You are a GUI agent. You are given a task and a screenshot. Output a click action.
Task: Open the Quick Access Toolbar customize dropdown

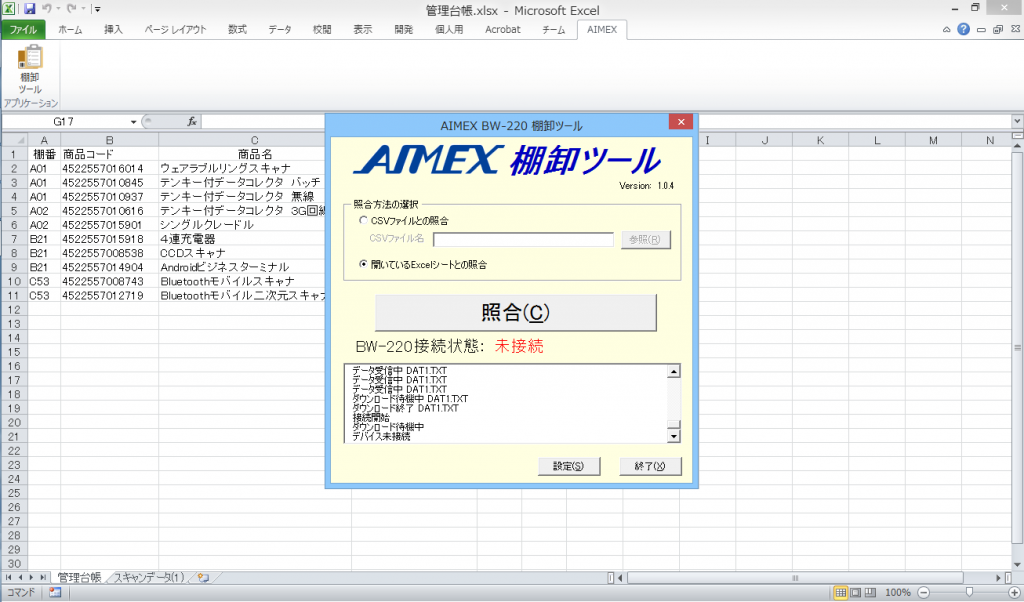(97, 9)
